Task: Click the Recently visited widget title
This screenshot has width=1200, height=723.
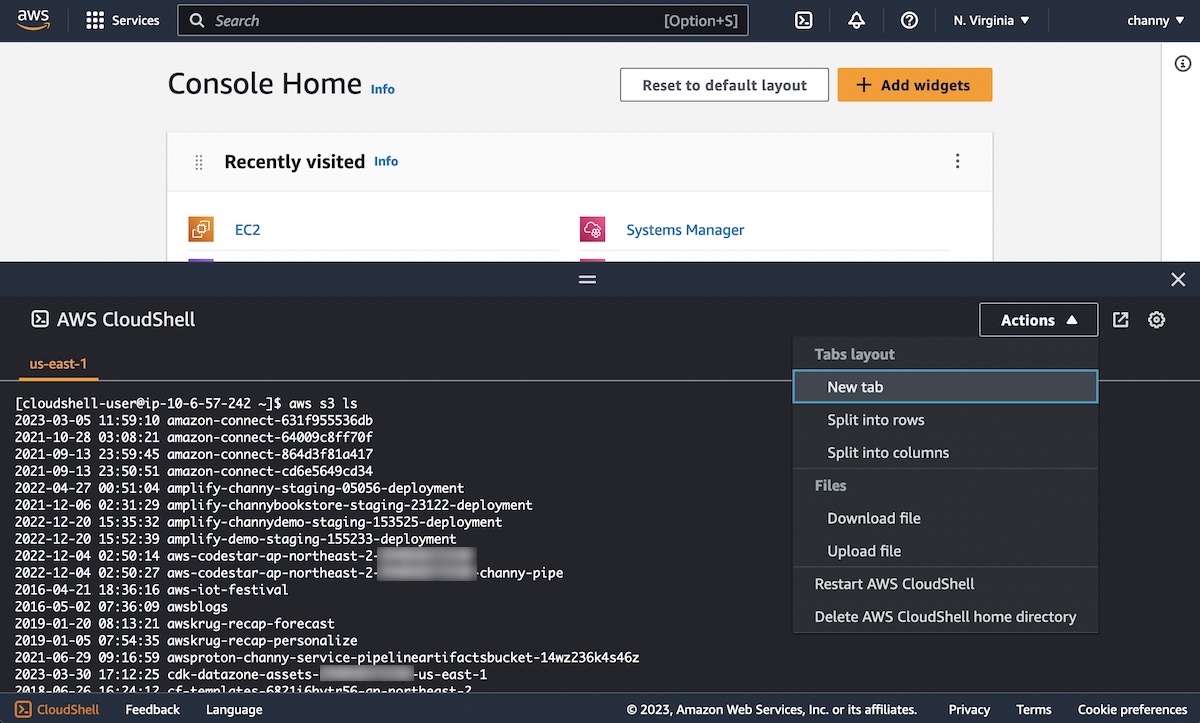Action: 294,162
